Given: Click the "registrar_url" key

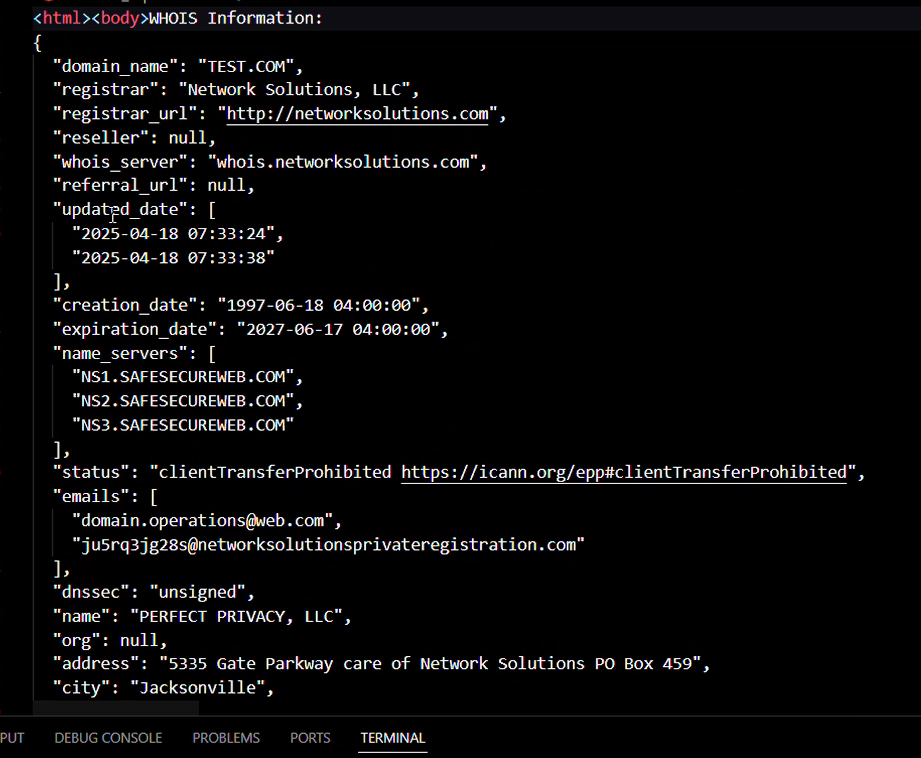Looking at the screenshot, I should 125,113.
